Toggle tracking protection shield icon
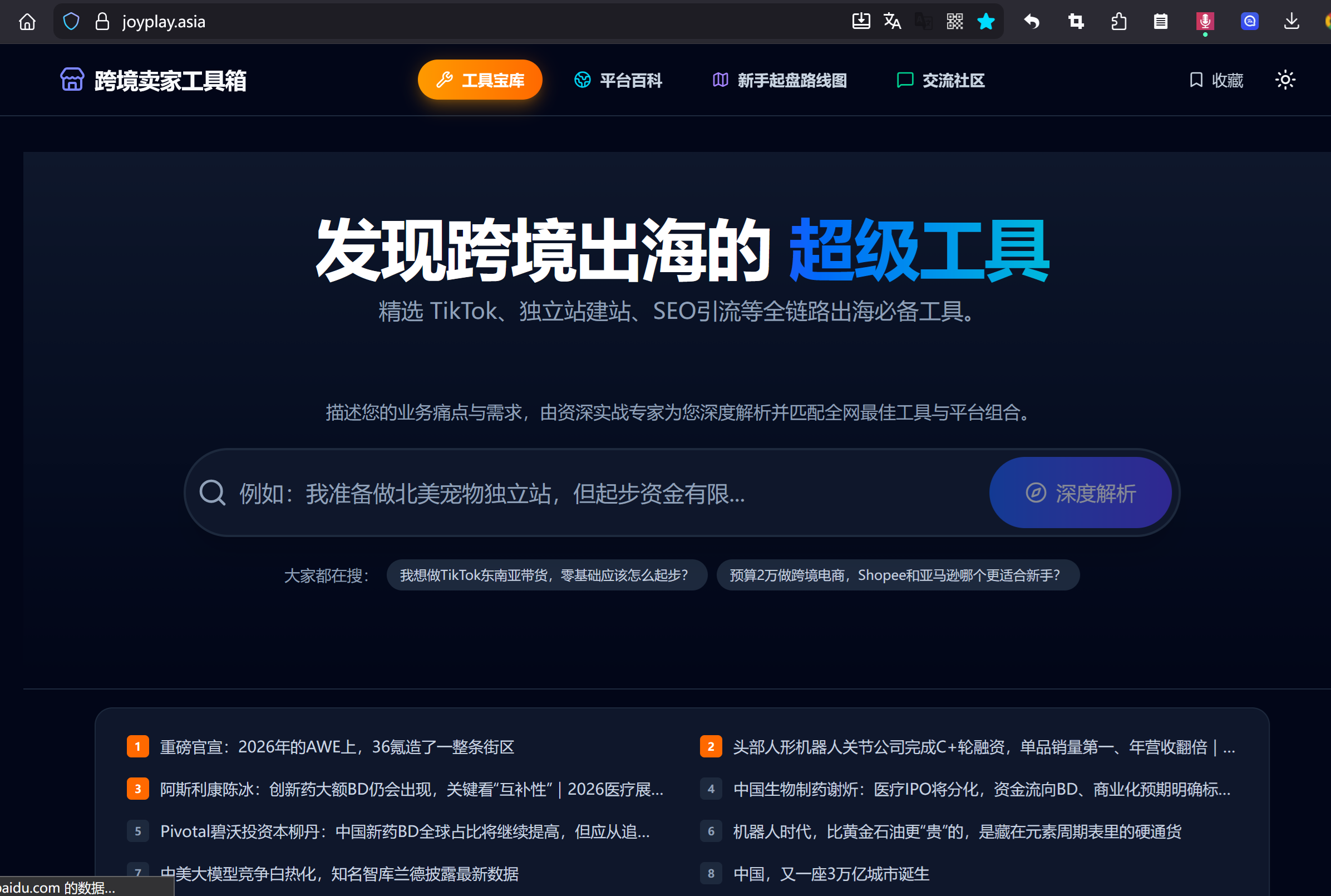1331x896 pixels. 71,21
